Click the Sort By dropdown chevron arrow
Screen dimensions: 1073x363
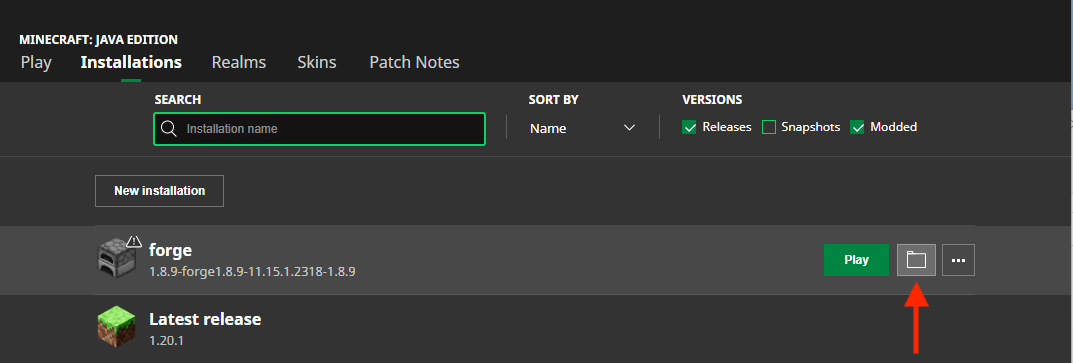pos(630,128)
